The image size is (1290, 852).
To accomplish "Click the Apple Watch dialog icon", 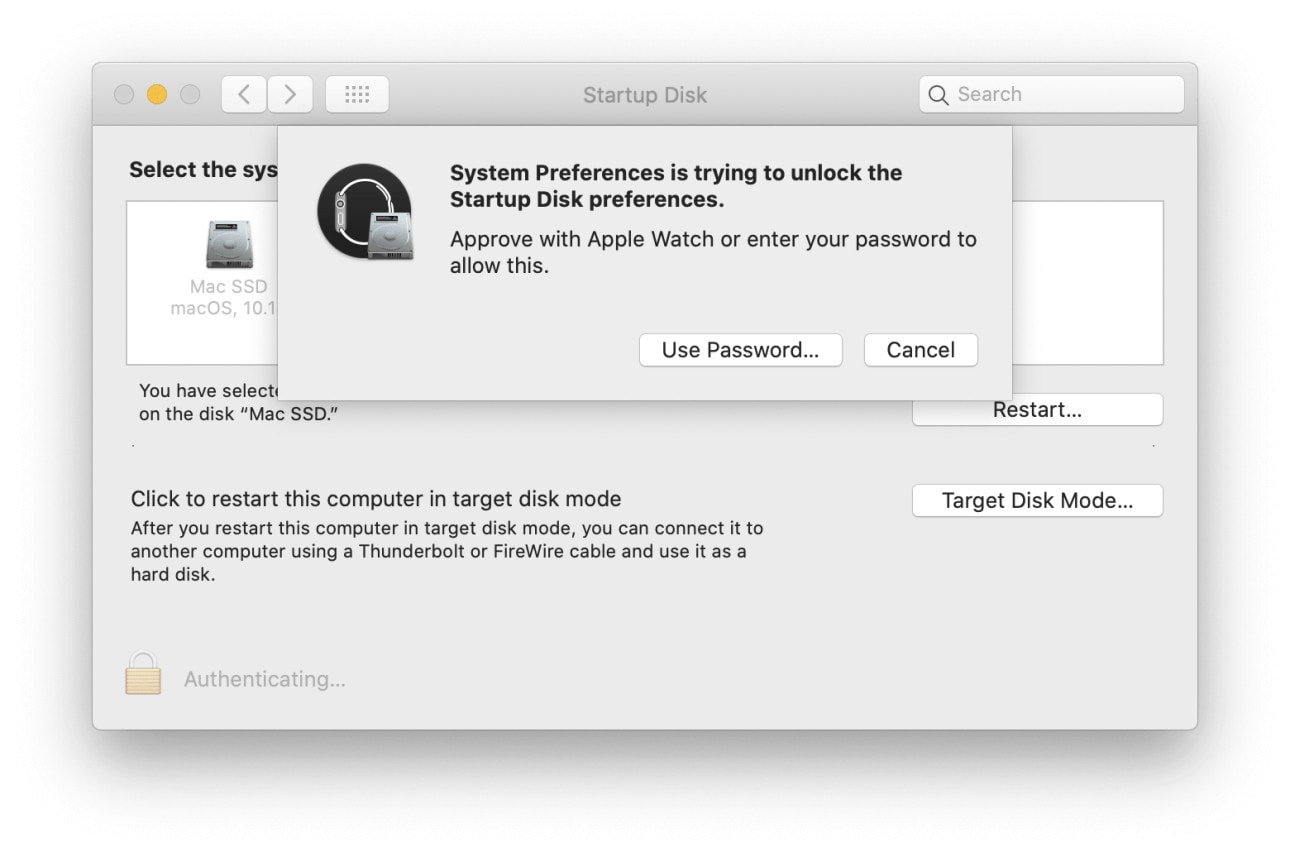I will [x=365, y=213].
